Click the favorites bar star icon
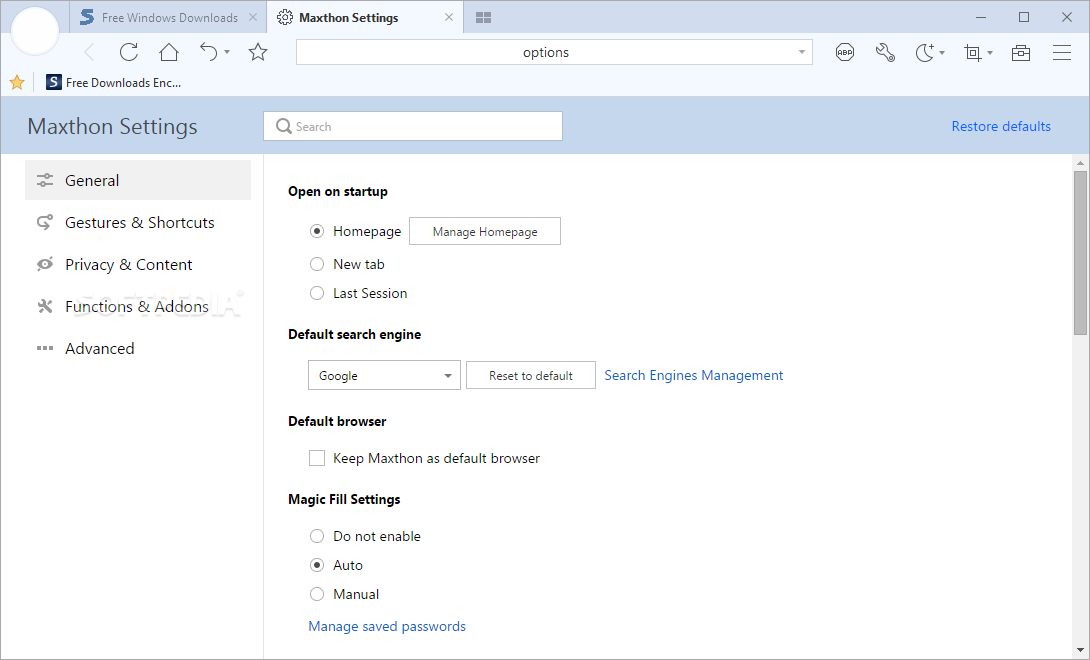Viewport: 1090px width, 660px height. 17,83
